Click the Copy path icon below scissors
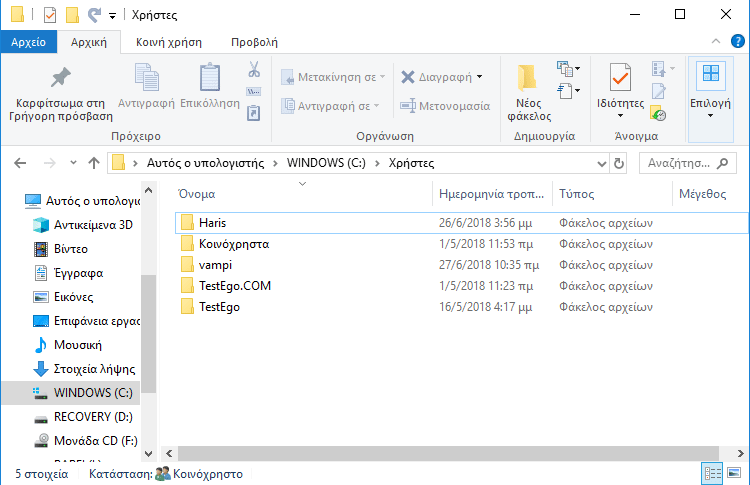This screenshot has height=485, width=750. (x=254, y=91)
